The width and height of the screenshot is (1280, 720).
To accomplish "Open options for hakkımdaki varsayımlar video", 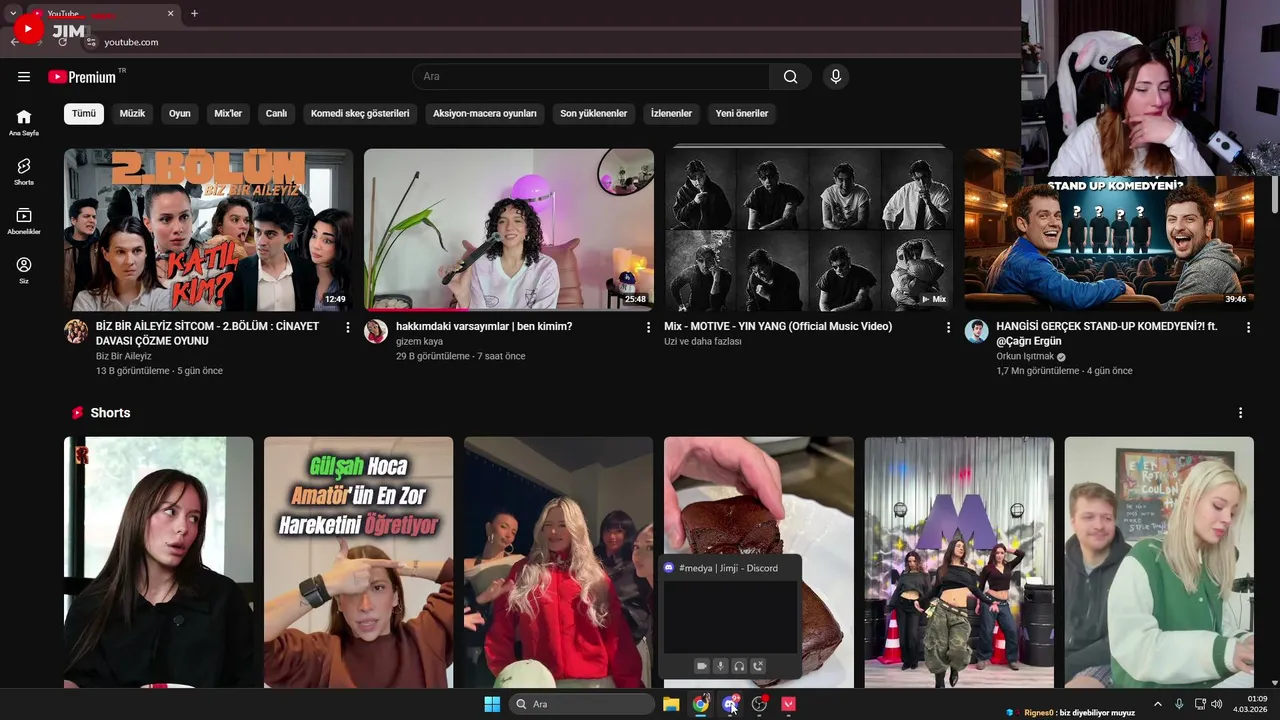I will tap(648, 327).
